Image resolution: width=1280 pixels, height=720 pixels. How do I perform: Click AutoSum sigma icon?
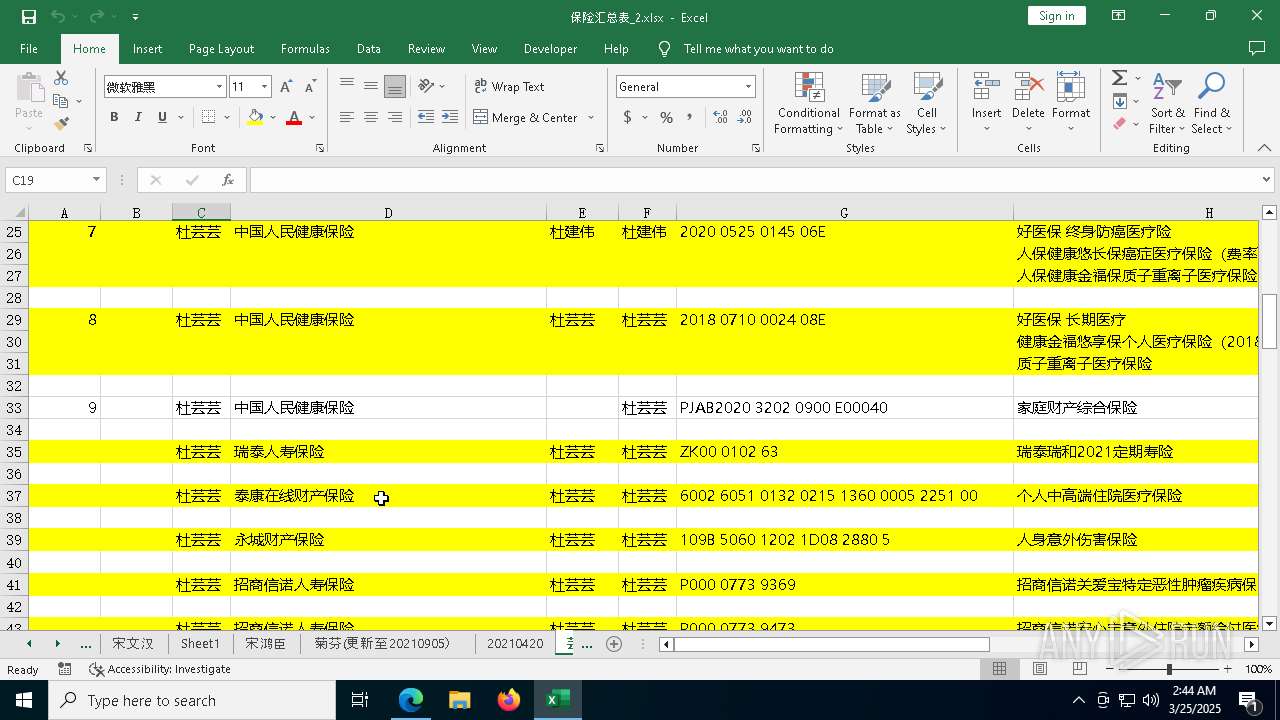pyautogui.click(x=1120, y=78)
